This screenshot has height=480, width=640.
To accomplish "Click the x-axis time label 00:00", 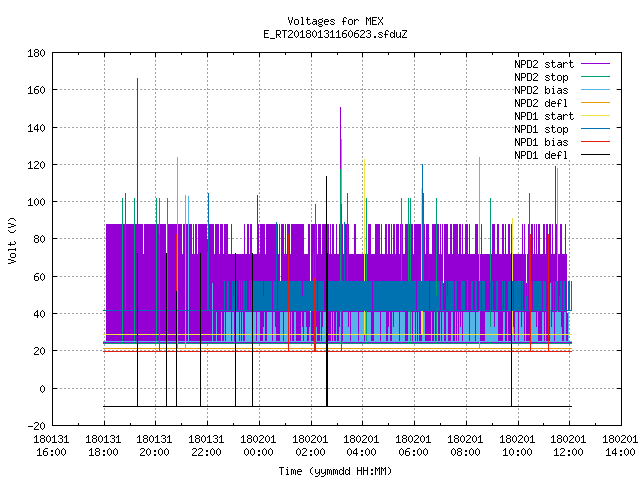I will coord(258,452).
